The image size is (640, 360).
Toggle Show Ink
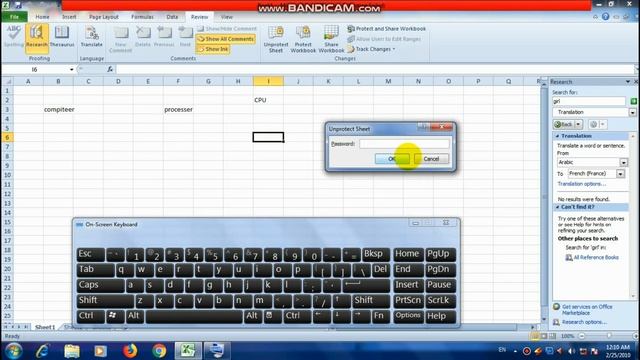(213, 49)
